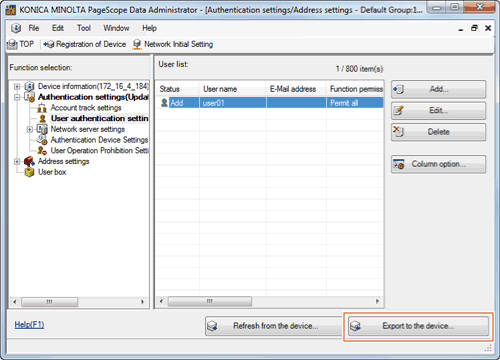Expand the Address settings tree node

tap(17, 162)
